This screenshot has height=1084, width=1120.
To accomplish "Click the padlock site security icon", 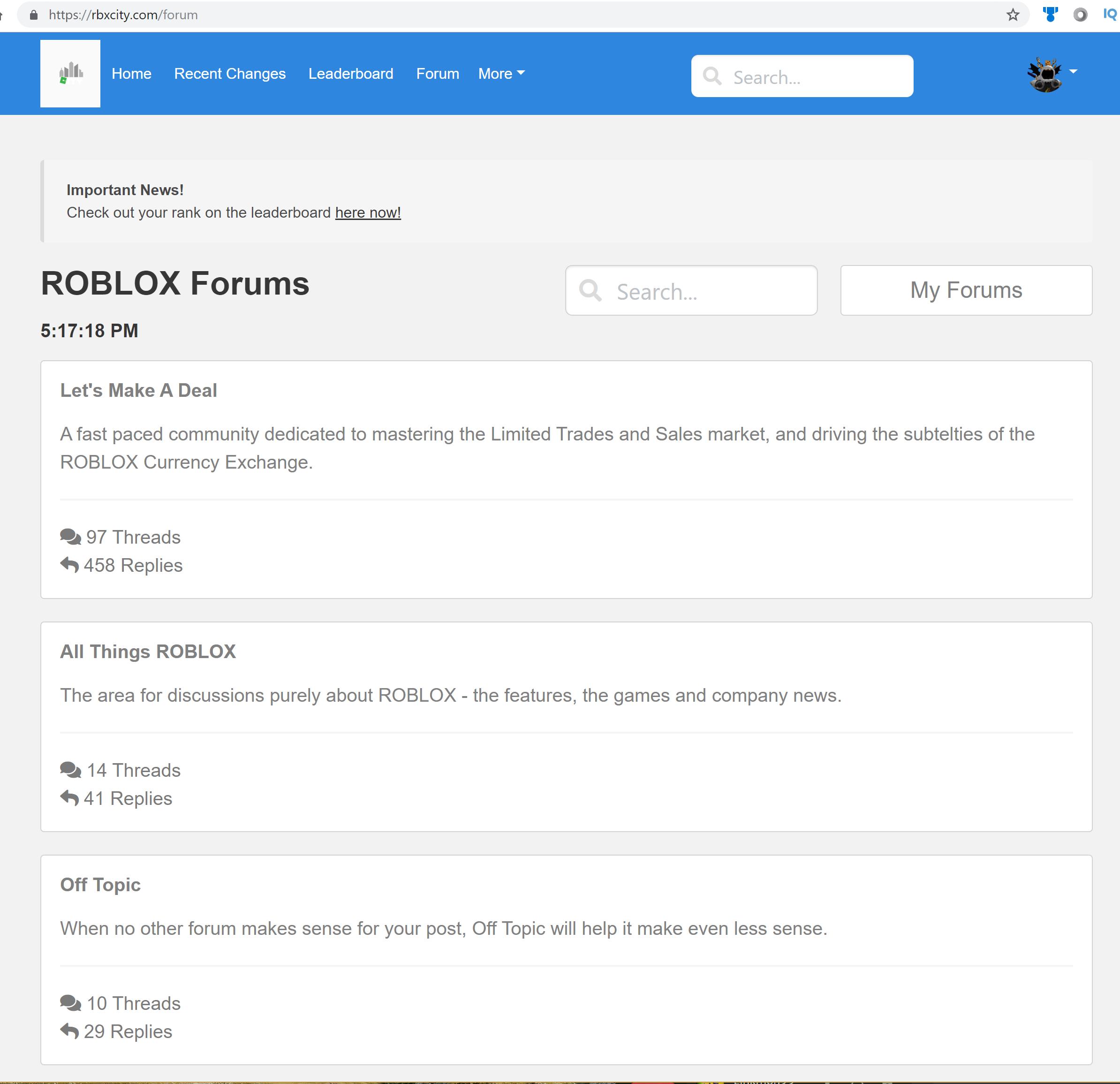I will tap(34, 15).
